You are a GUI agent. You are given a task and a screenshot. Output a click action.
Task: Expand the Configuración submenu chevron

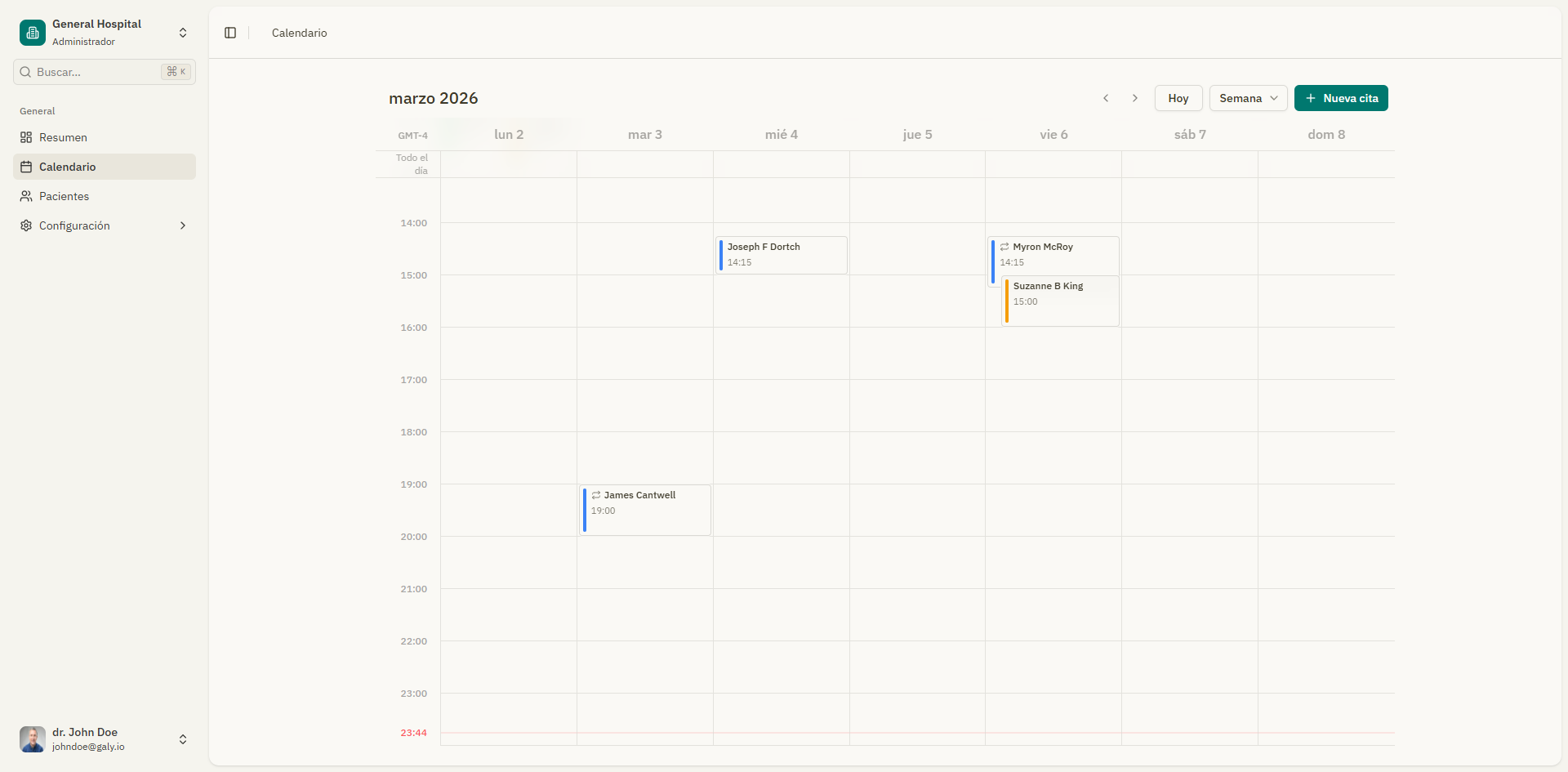[182, 225]
